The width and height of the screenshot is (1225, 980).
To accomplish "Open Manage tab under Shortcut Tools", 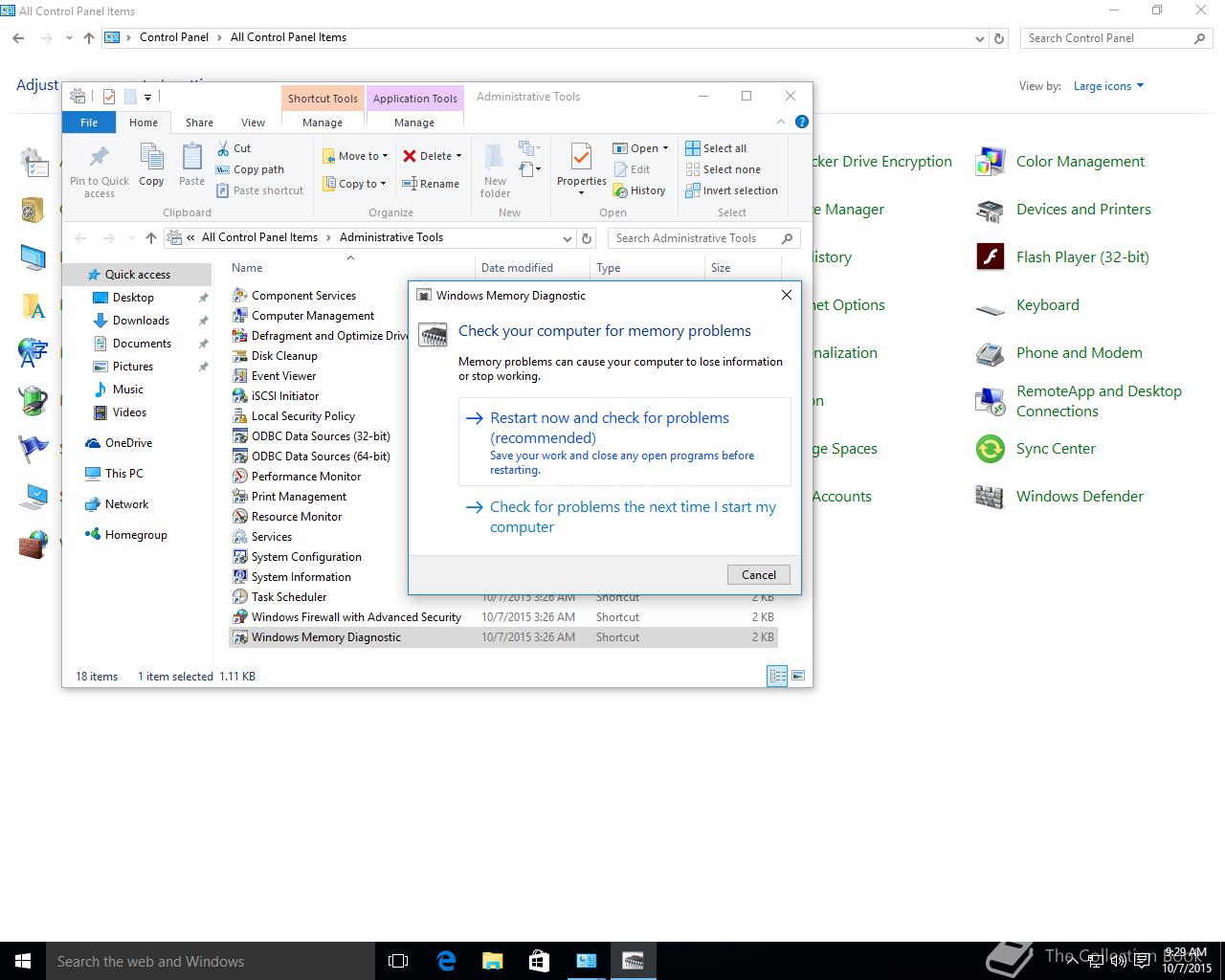I will 323,122.
